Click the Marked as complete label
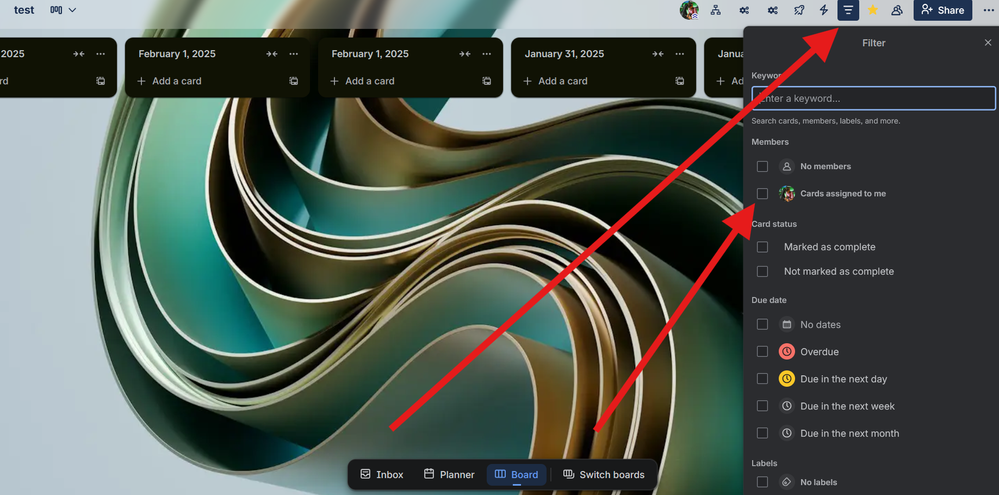This screenshot has height=495, width=999. tap(830, 247)
